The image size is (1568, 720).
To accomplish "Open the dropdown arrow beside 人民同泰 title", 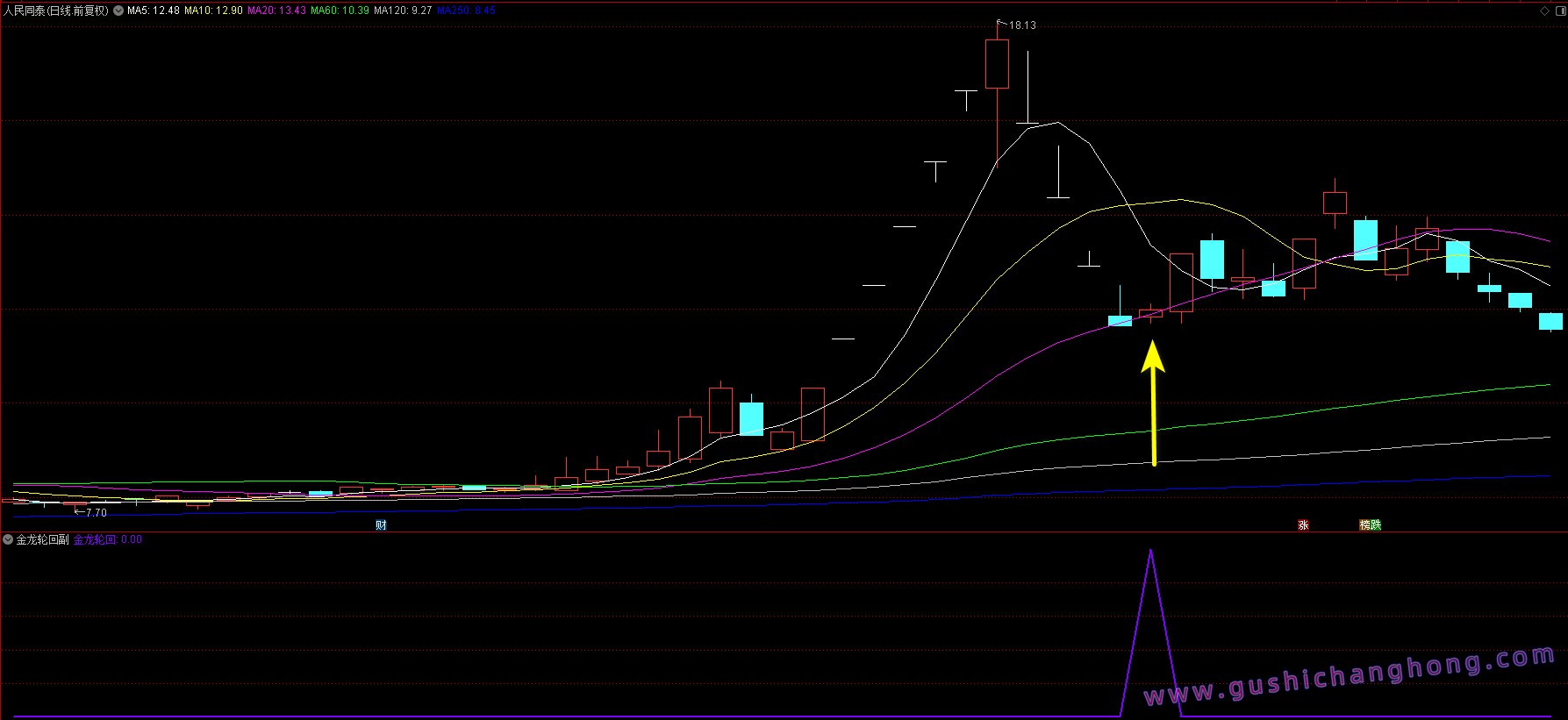I will (x=118, y=11).
